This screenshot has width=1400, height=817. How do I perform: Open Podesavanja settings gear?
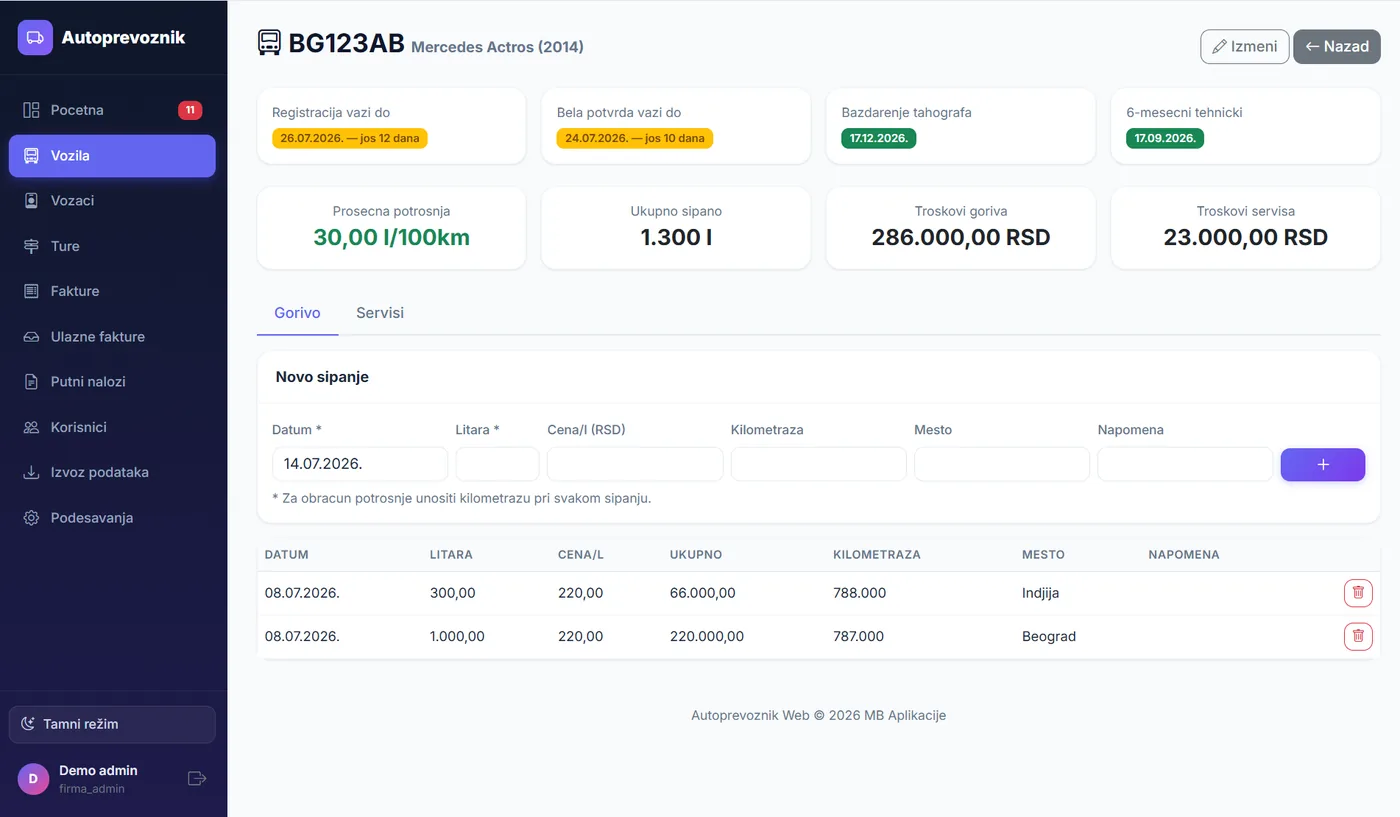pos(31,518)
